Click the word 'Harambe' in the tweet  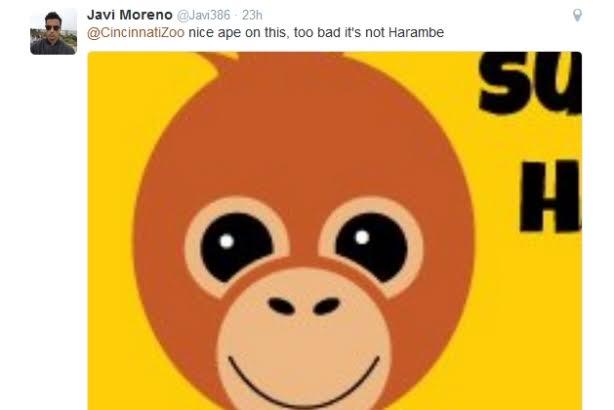click(x=416, y=32)
